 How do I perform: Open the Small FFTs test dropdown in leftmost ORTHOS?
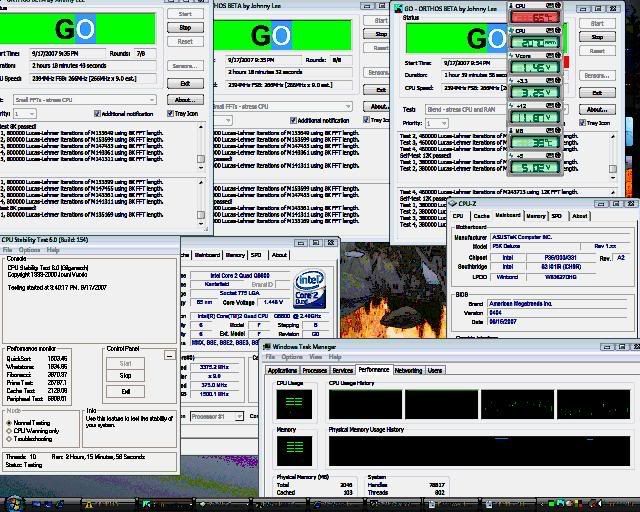pos(84,100)
